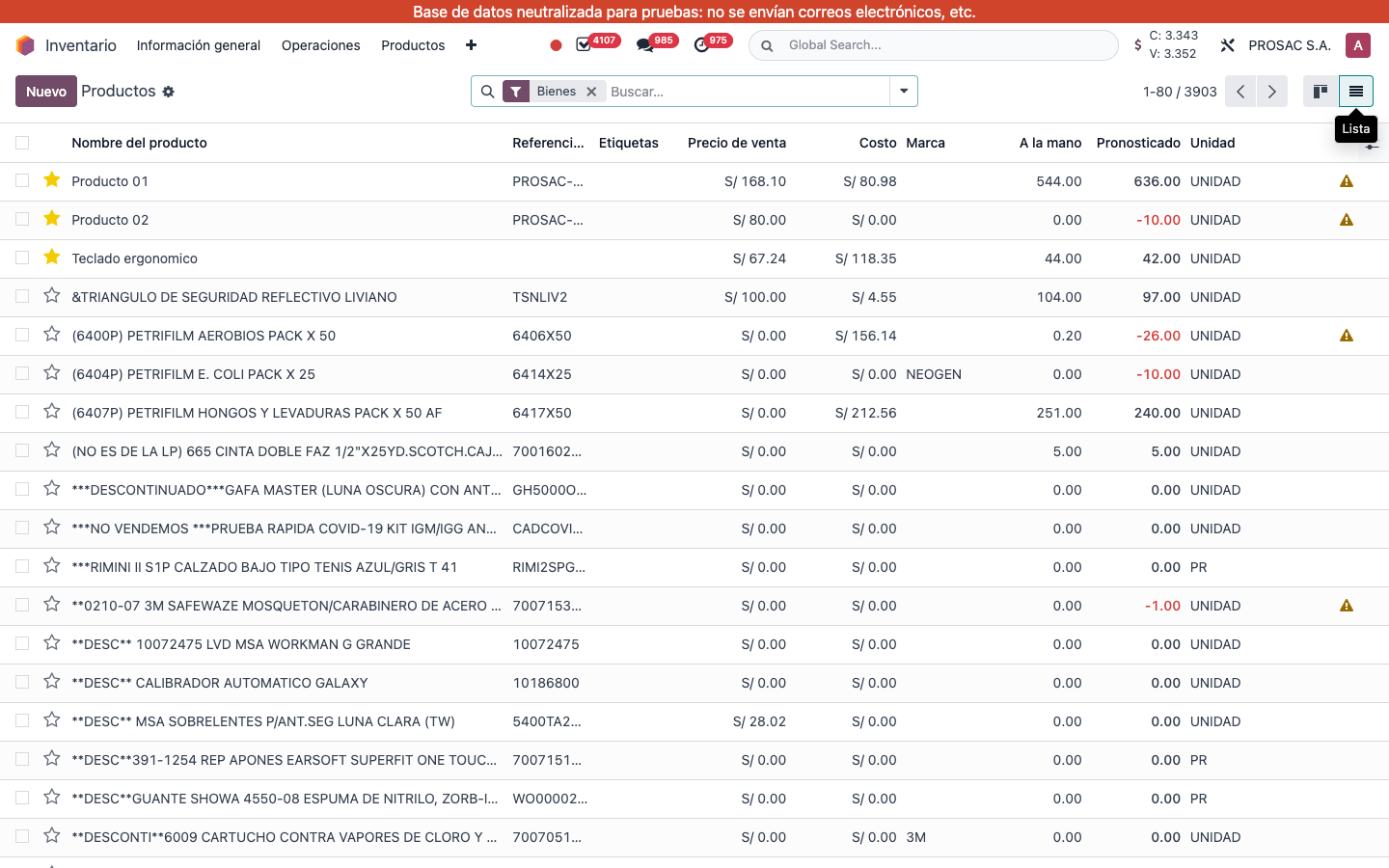Click the warning triangle on Producto 01 row
This screenshot has width=1389, height=868.
[x=1347, y=181]
